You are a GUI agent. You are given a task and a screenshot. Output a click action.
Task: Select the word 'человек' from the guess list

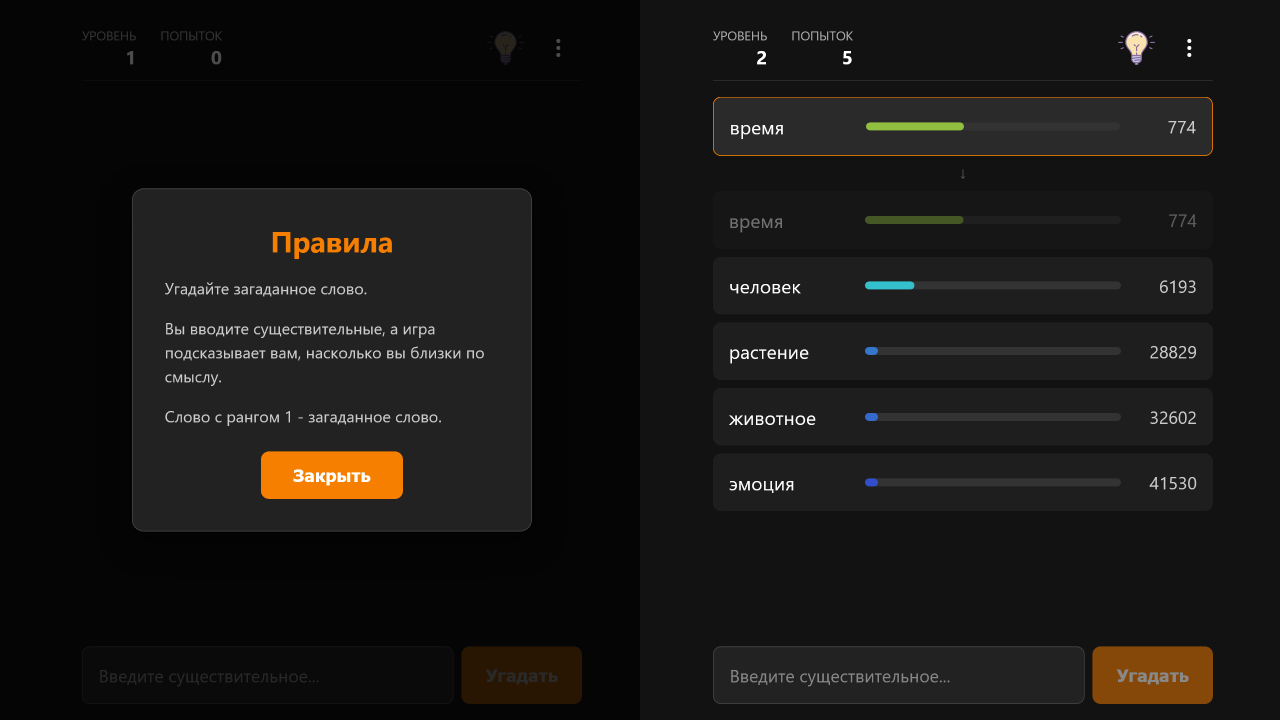click(x=962, y=286)
